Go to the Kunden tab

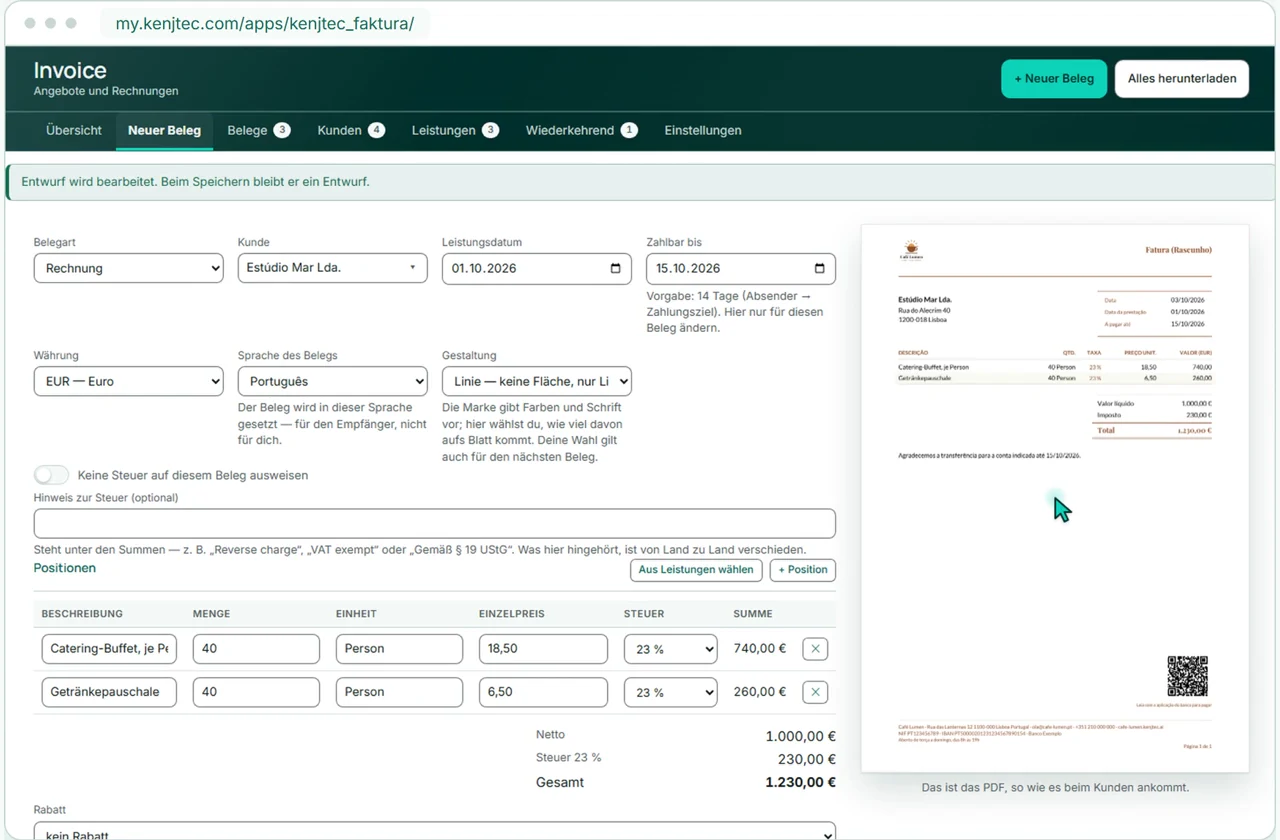point(351,130)
